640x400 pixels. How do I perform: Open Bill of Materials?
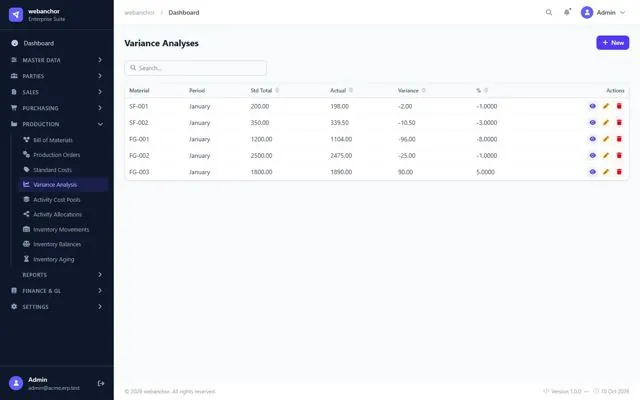click(x=63, y=140)
